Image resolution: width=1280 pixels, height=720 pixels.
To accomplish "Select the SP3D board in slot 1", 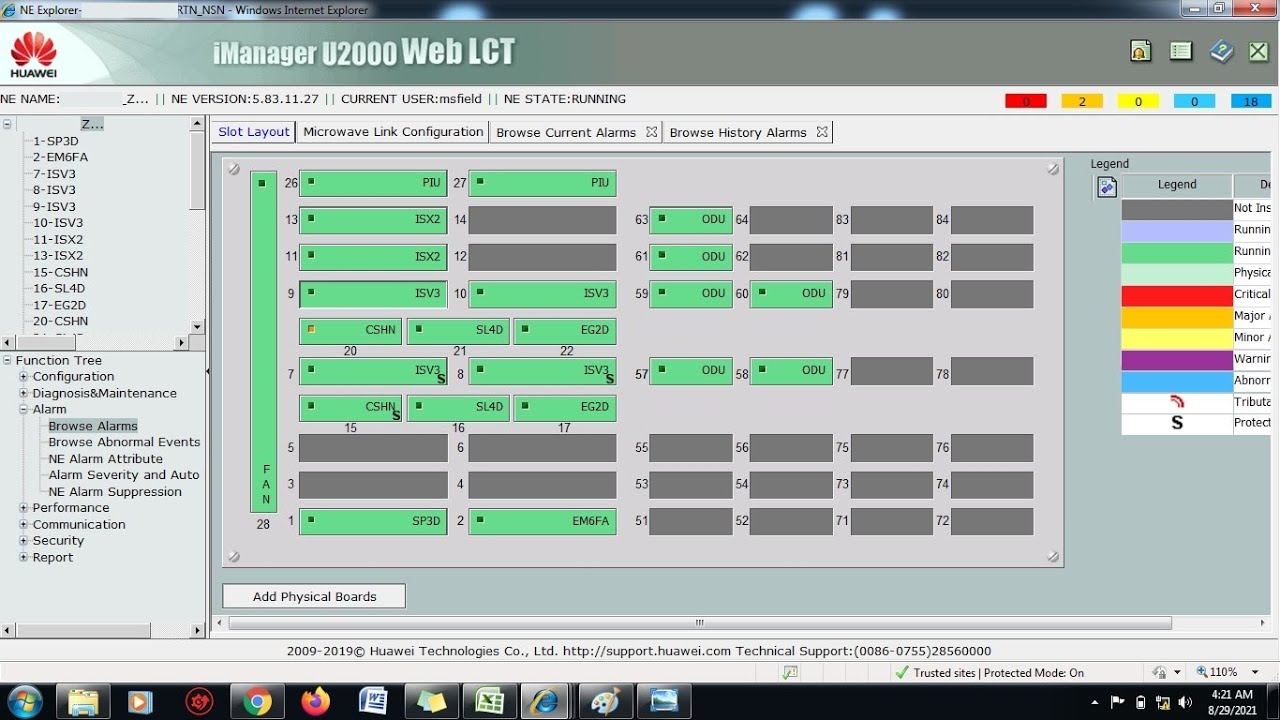I will click(x=373, y=521).
